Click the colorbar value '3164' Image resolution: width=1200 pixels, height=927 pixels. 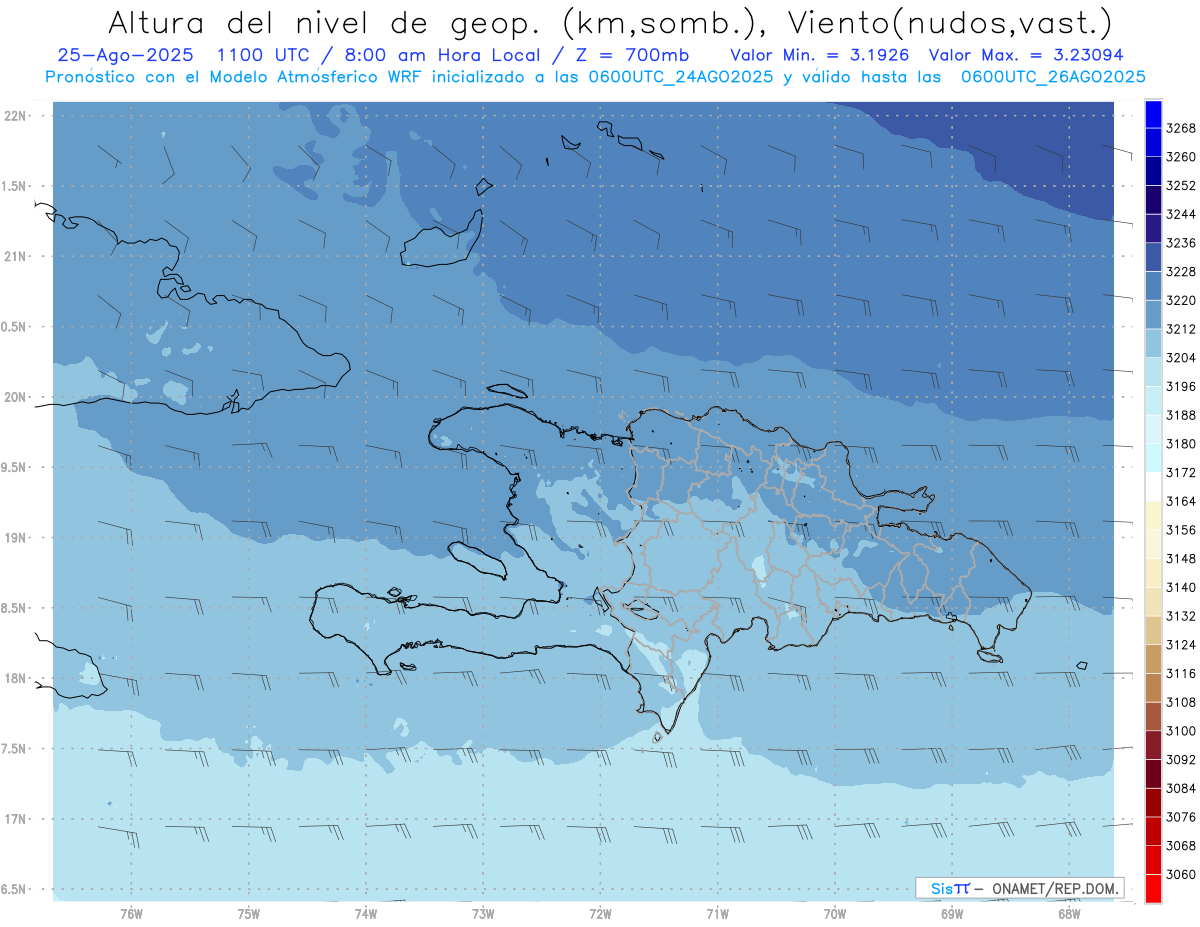click(1181, 501)
